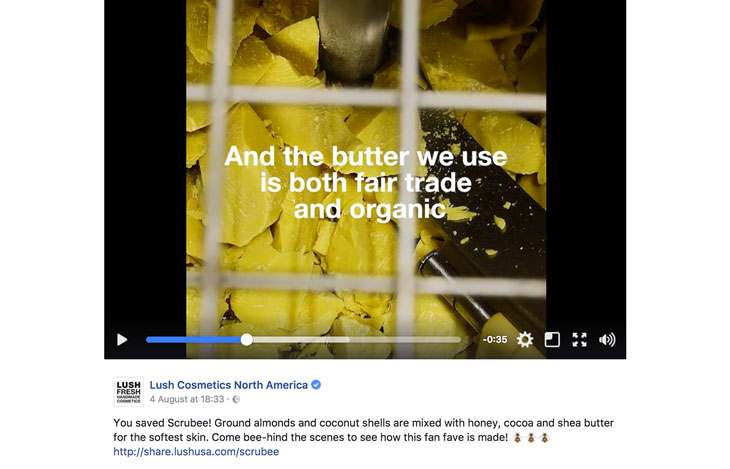Click the -0:35 remaining time display
Viewport: 730px width, 469px height.
[495, 340]
